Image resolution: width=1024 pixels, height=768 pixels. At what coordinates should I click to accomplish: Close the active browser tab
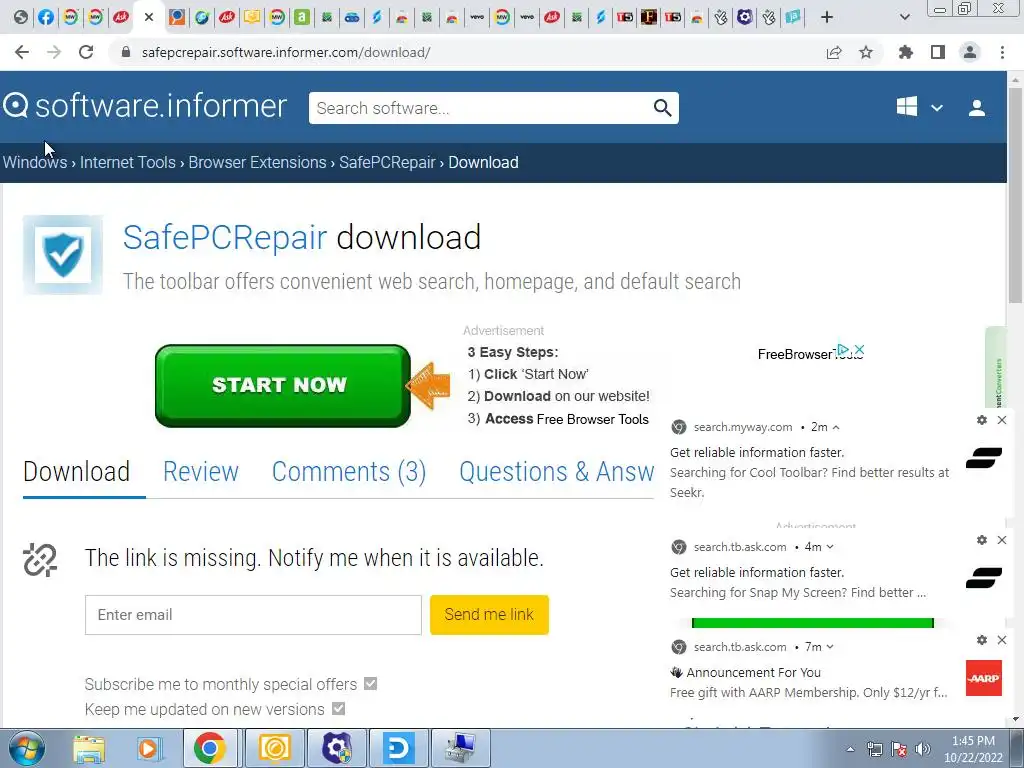click(149, 17)
